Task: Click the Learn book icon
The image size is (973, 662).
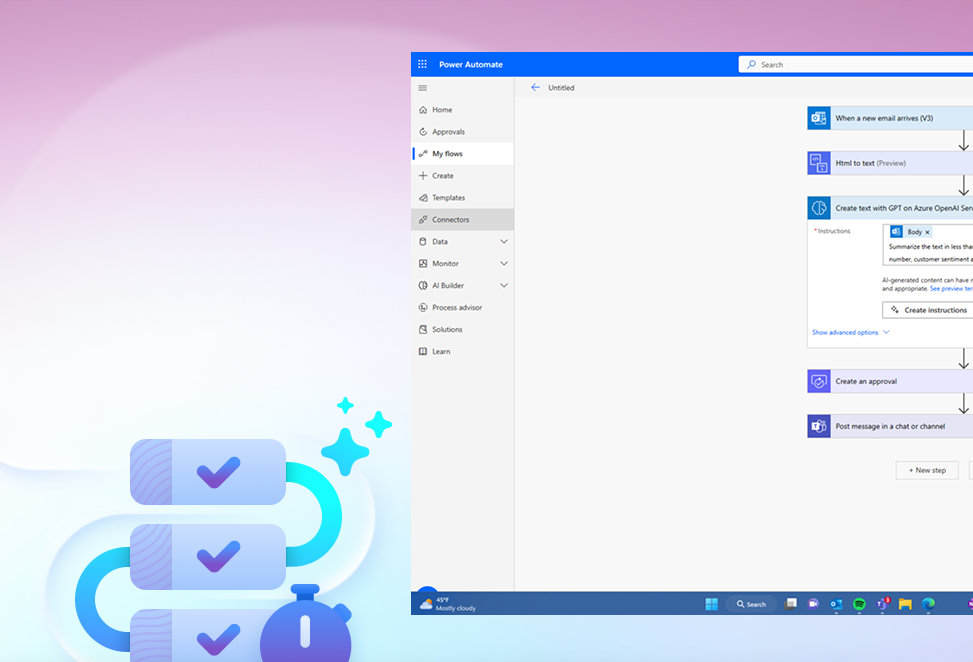Action: pos(423,351)
